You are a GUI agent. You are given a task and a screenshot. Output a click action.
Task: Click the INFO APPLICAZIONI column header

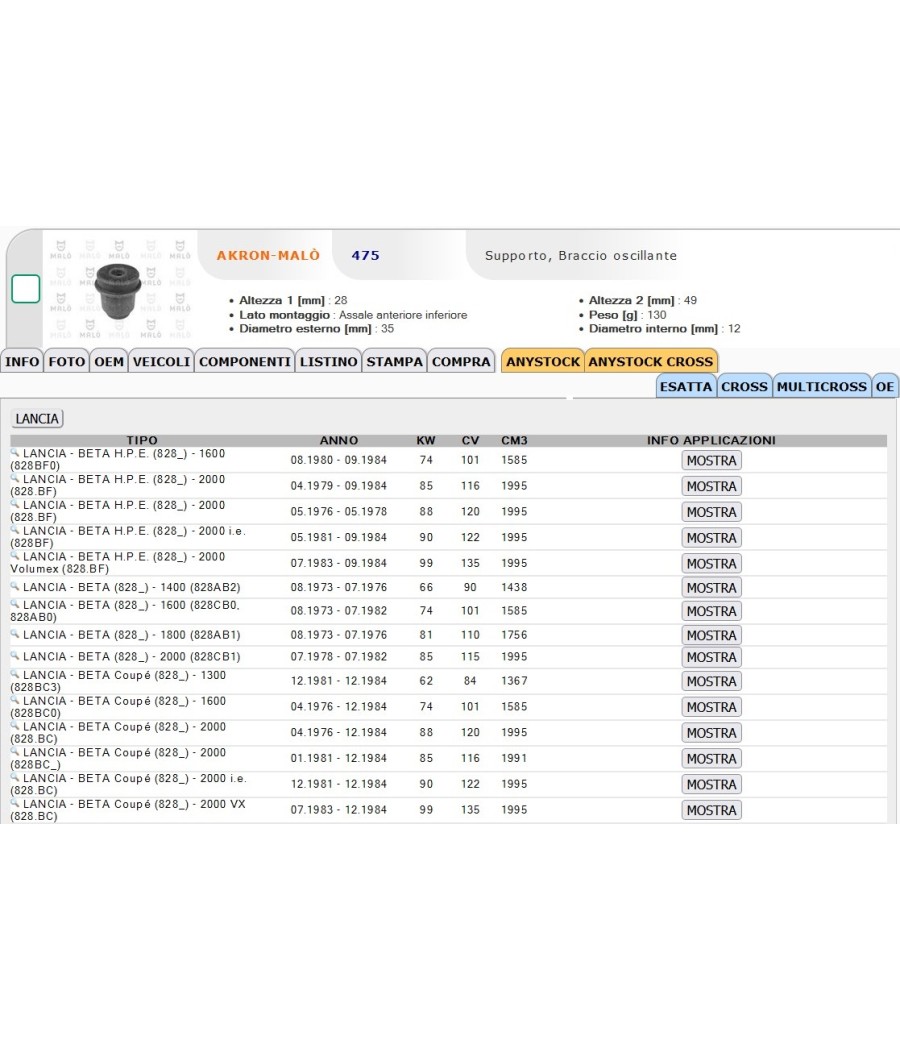(711, 441)
